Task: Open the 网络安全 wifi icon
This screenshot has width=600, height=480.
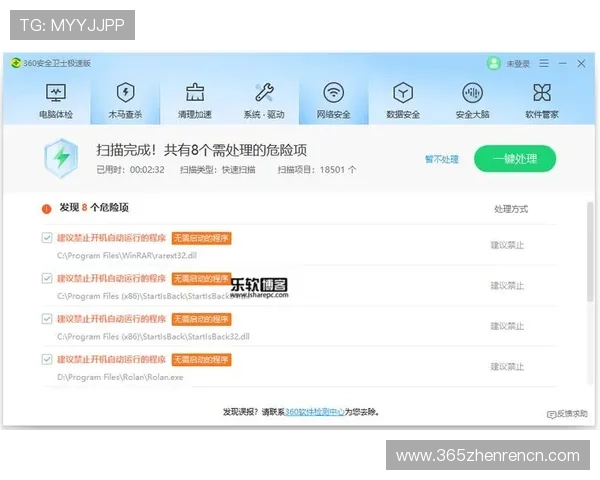Action: click(334, 92)
